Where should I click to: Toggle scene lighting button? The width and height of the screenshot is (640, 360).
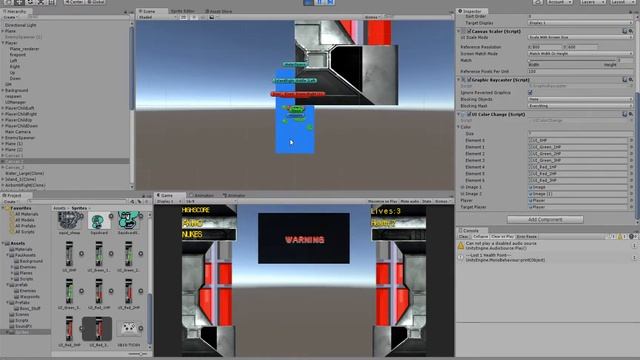click(193, 17)
